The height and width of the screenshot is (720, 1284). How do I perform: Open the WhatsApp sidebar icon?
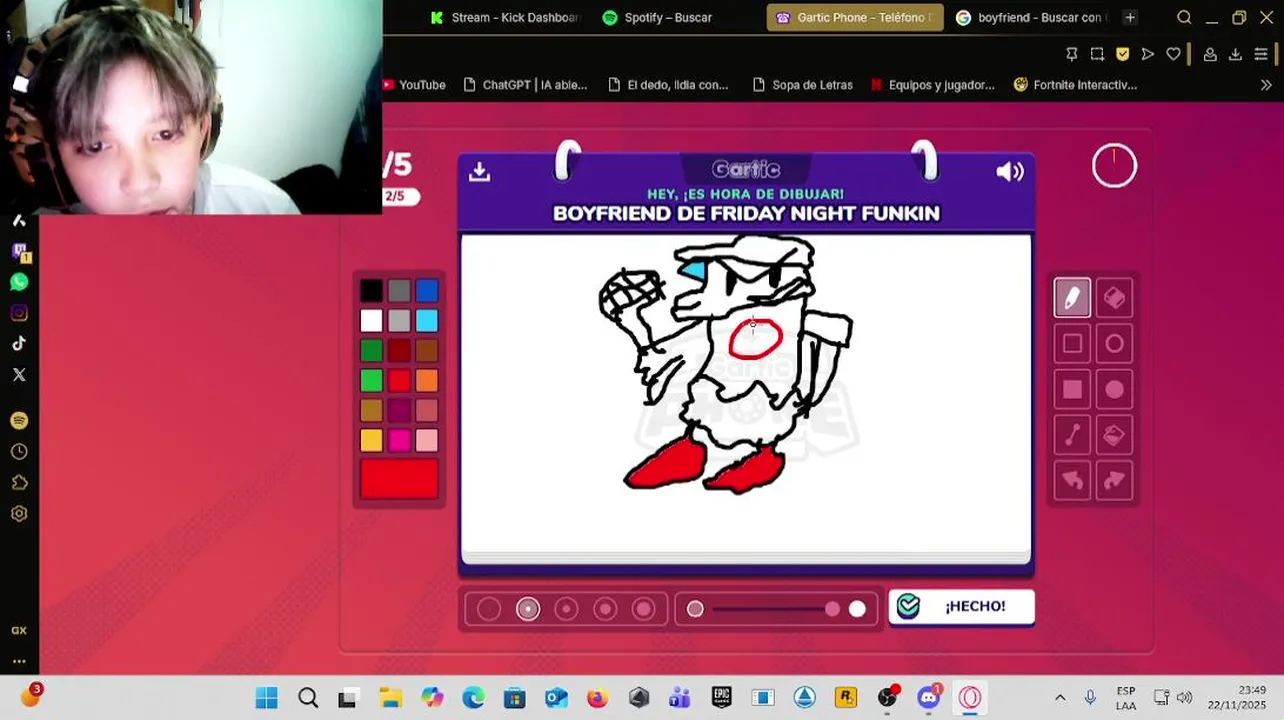click(x=19, y=282)
